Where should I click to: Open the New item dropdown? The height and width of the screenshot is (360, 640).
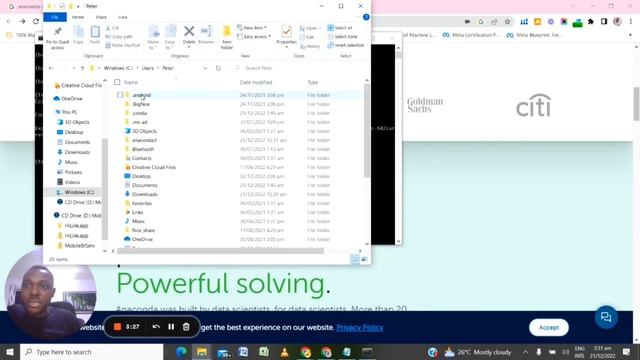coord(252,28)
